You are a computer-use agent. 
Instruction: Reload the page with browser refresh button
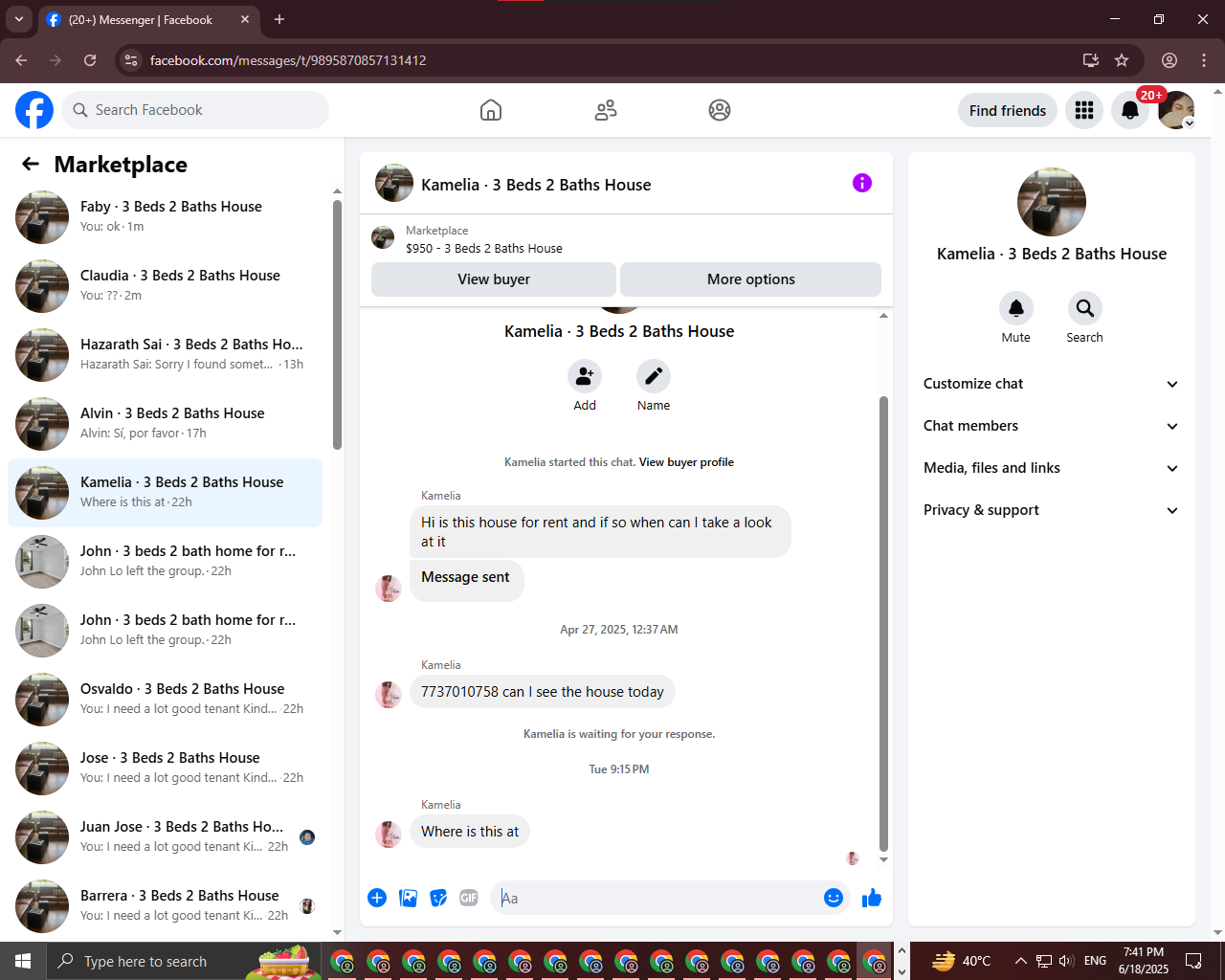90,60
